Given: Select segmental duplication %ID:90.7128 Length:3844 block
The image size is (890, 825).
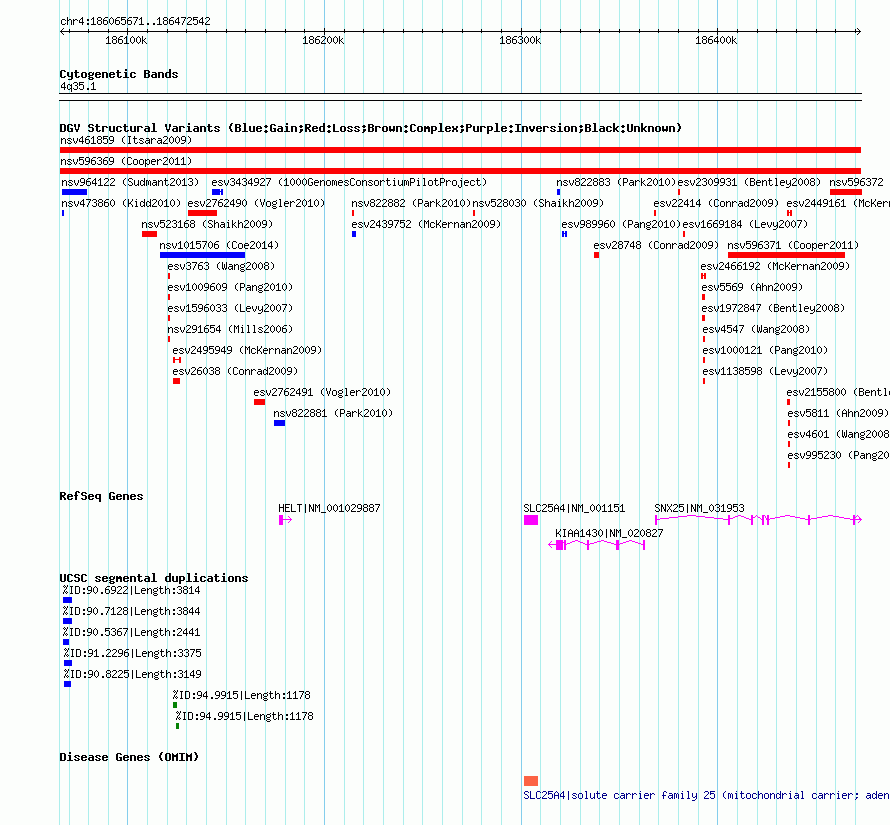Looking at the screenshot, I should [x=68, y=621].
